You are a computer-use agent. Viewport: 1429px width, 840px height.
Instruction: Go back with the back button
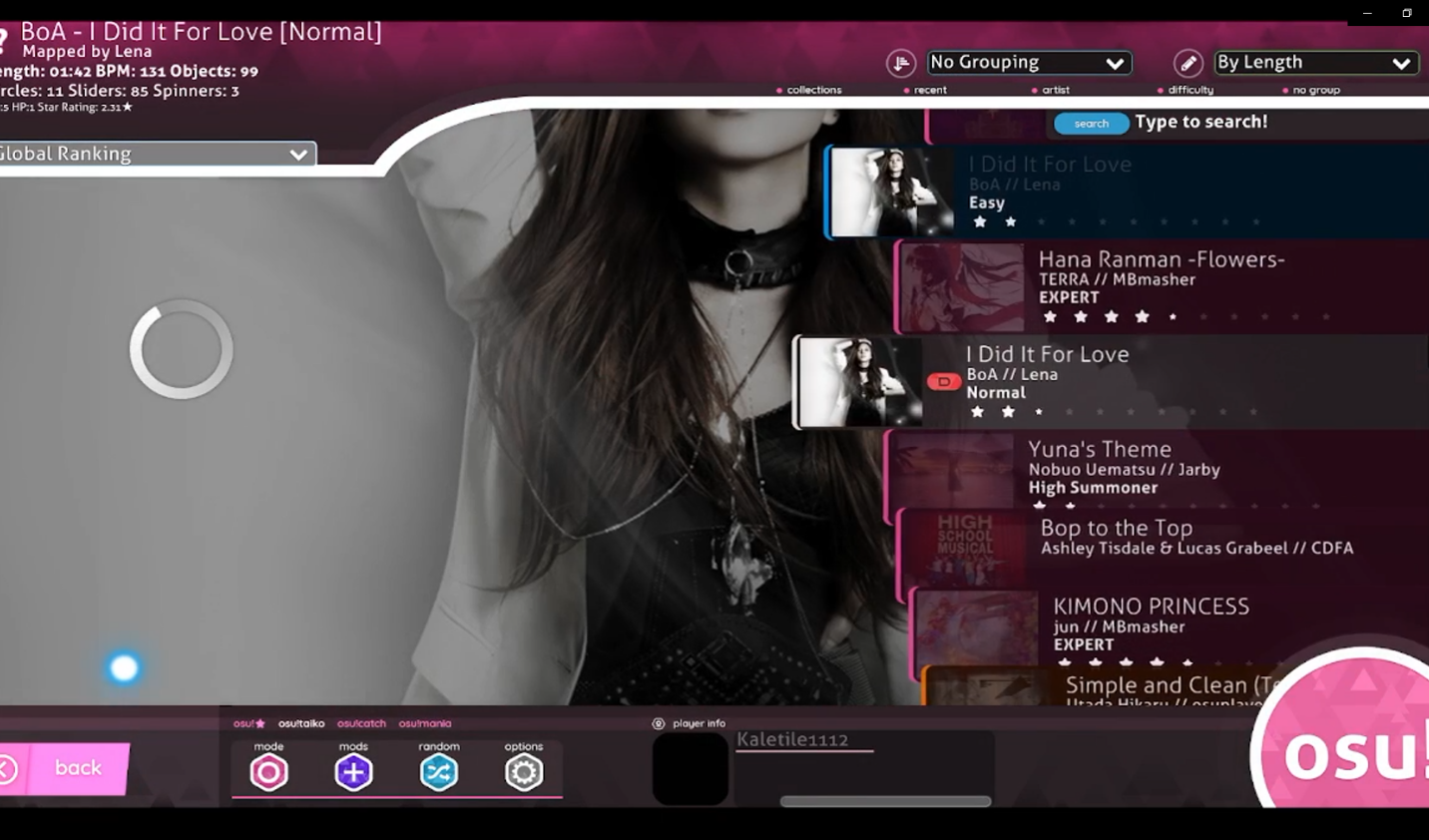tap(65, 768)
